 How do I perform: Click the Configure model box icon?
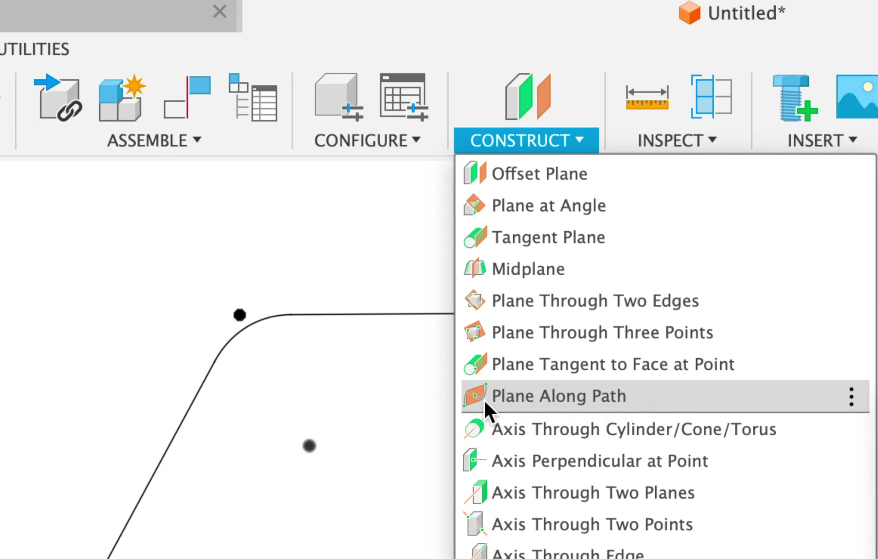tap(337, 98)
